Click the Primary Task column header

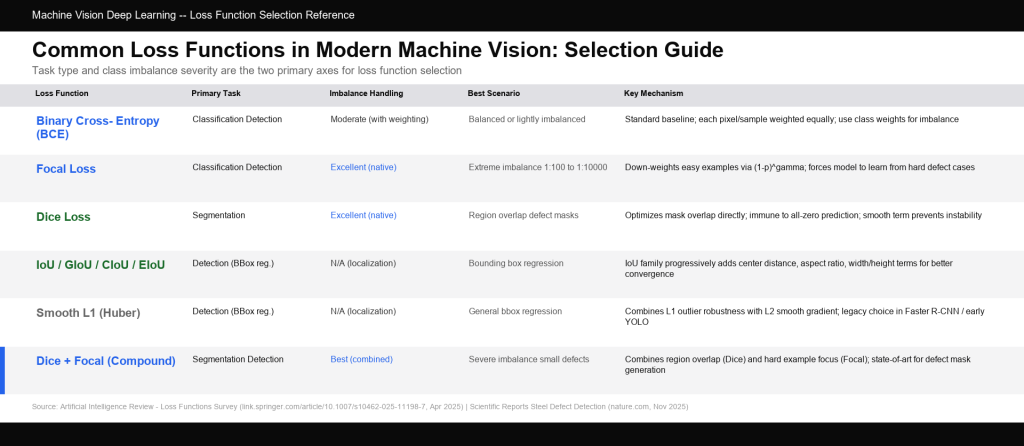[x=216, y=93]
